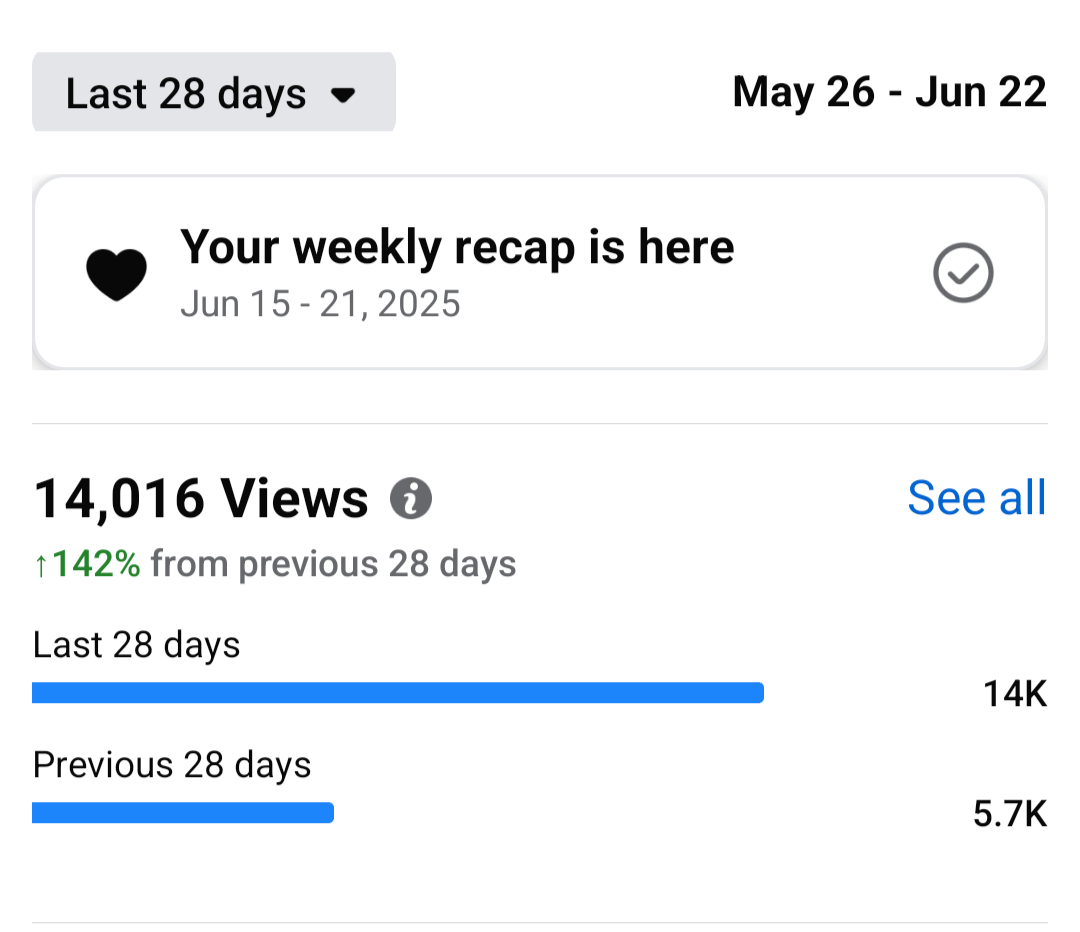
Task: Click the 'from previous 28 days' comparison text
Action: 333,565
